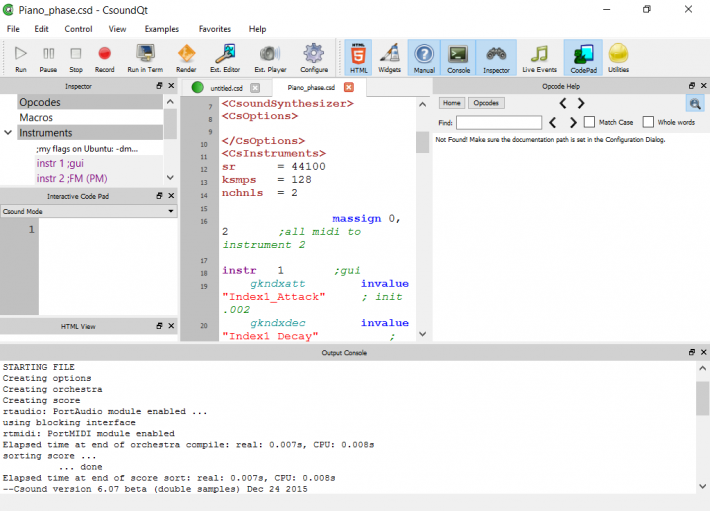Close the Interactive Code Pad panel
The image size is (710, 511).
pos(171,196)
